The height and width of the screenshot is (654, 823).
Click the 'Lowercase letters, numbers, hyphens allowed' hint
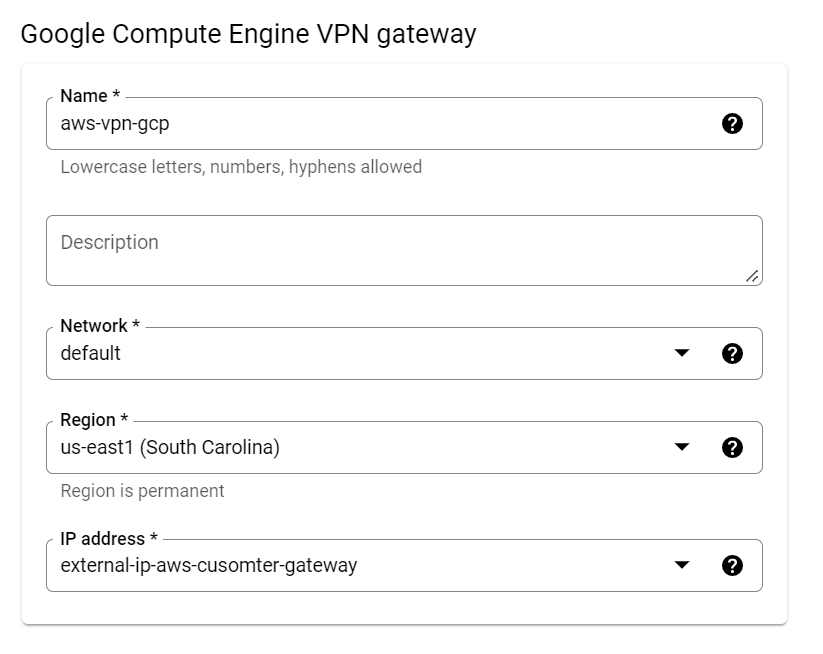241,167
